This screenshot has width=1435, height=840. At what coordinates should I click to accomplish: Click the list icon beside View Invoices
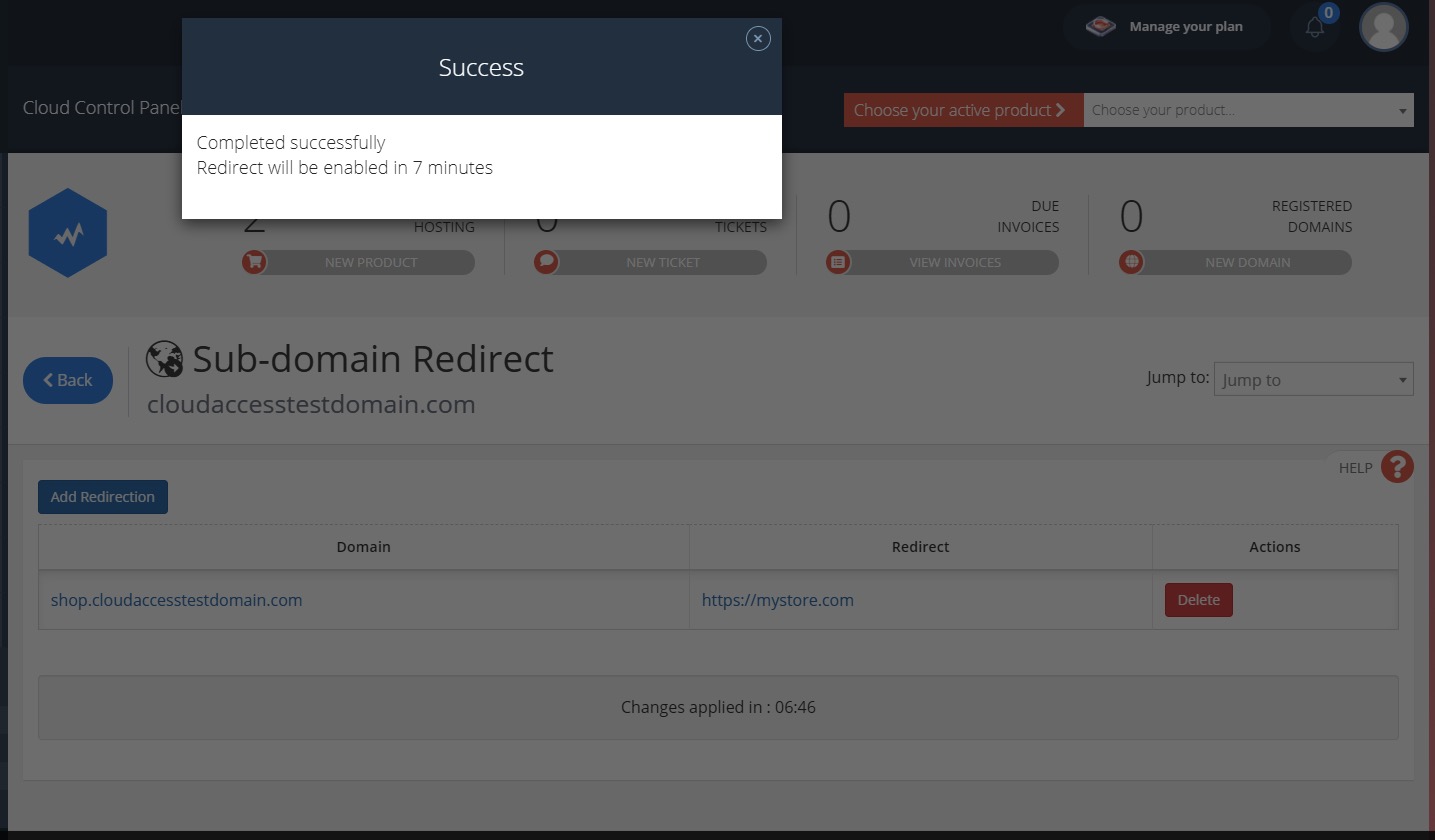point(838,262)
